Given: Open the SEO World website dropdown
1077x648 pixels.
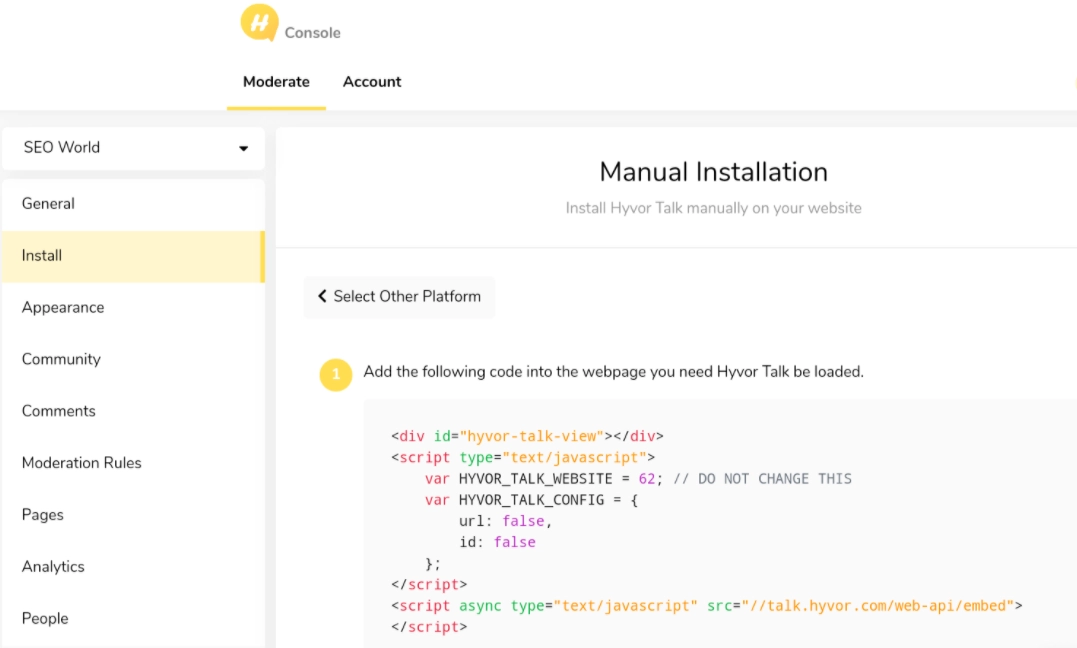Looking at the screenshot, I should 134,148.
